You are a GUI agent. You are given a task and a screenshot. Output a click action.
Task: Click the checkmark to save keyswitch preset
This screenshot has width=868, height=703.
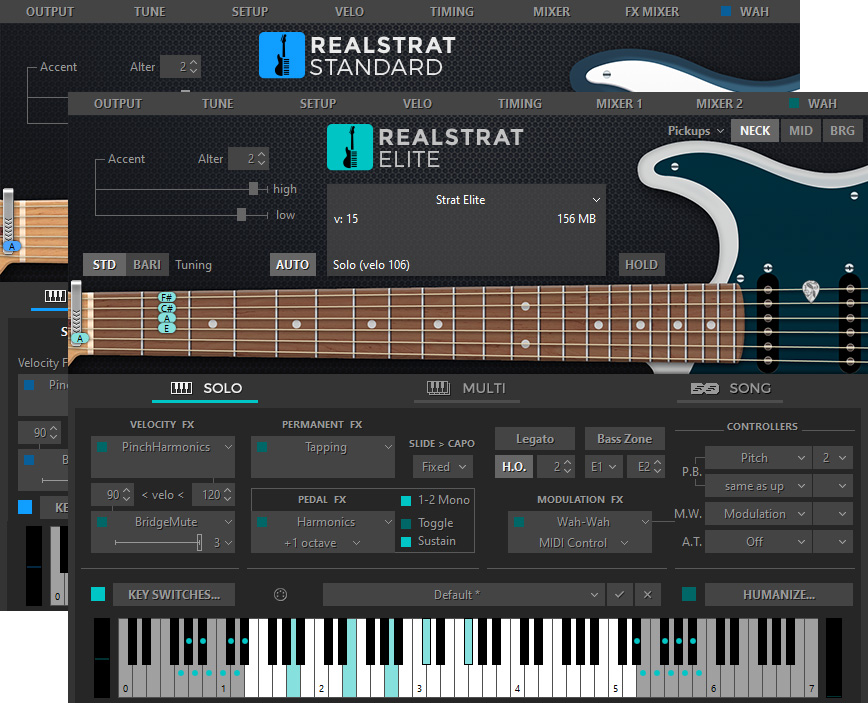point(621,594)
